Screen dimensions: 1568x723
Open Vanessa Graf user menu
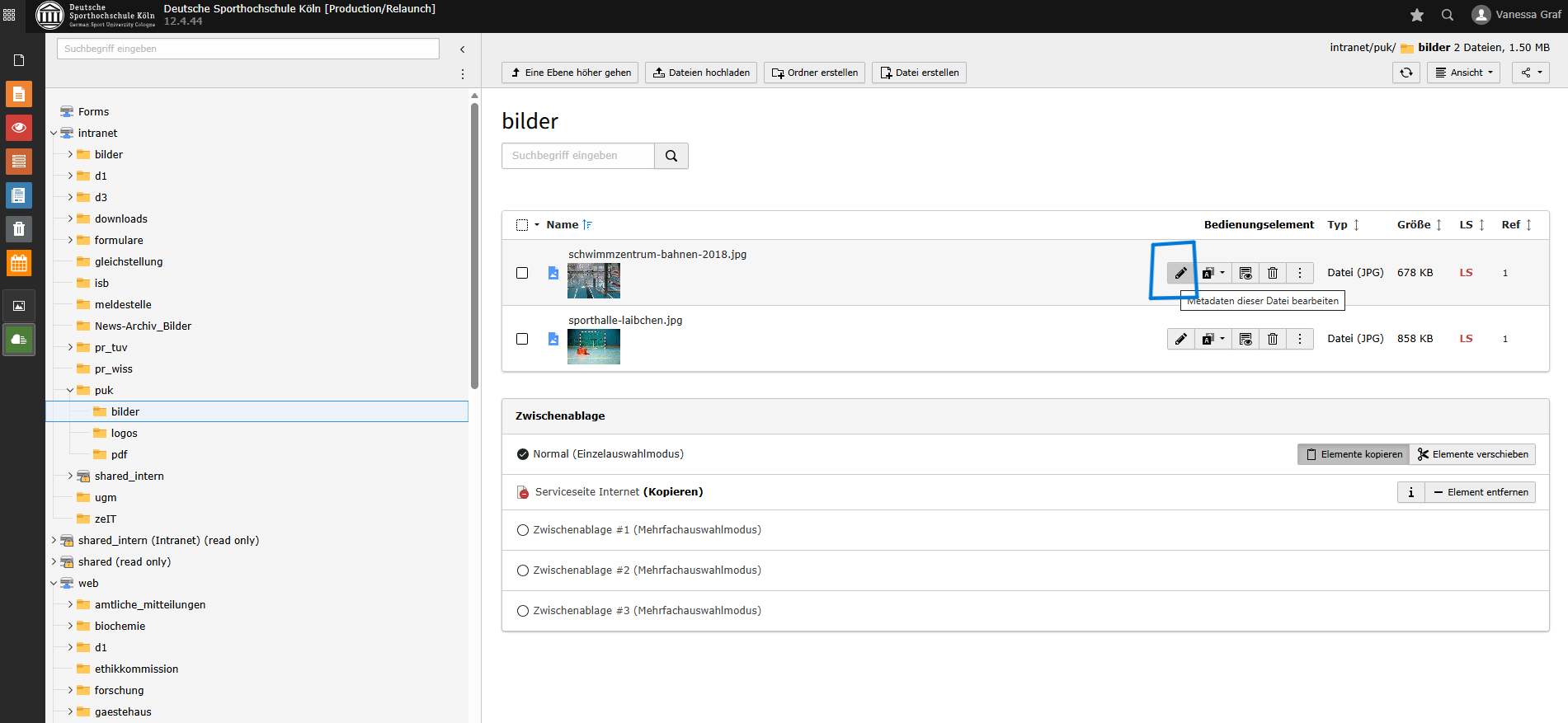point(1516,15)
